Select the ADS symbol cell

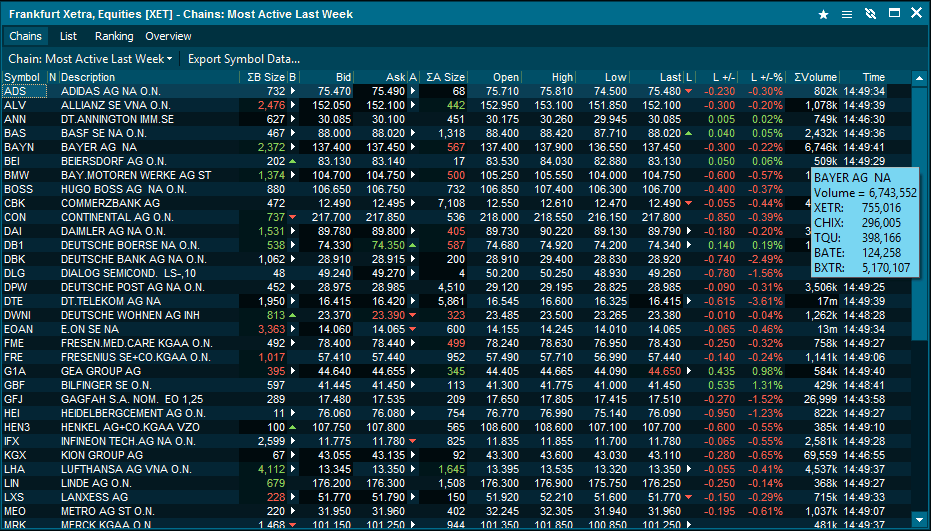pyautogui.click(x=24, y=91)
